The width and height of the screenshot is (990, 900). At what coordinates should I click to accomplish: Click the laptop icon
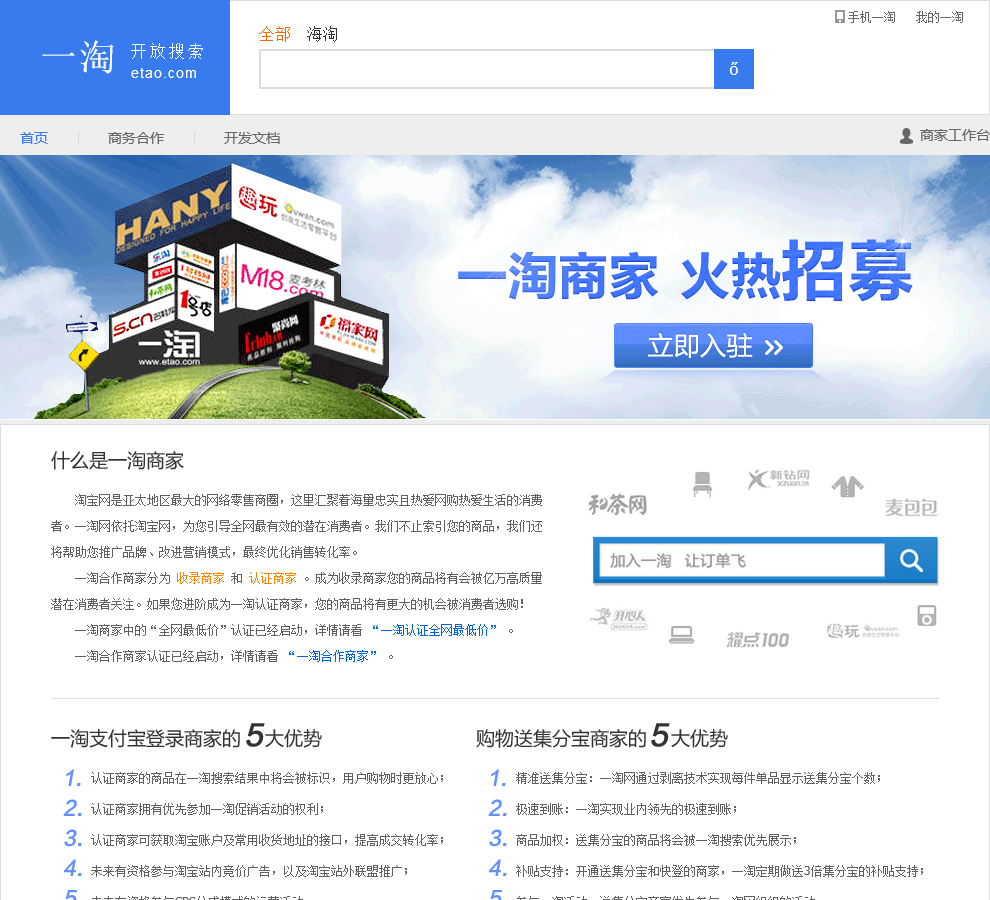coord(682,635)
